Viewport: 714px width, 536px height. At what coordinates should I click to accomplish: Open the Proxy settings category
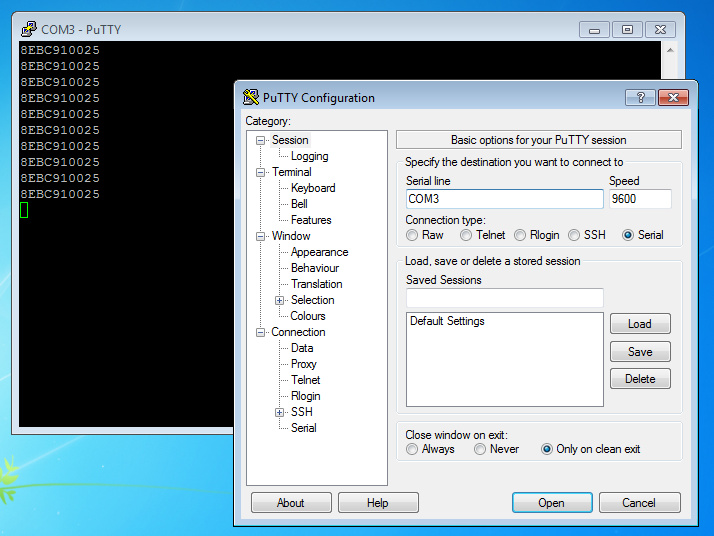pos(304,364)
